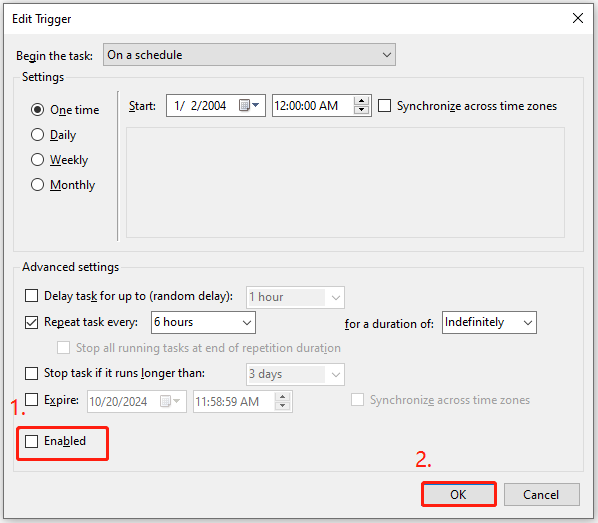Click the start time spinner up arrow
Screen dimensions: 598x523
(x=361, y=101)
